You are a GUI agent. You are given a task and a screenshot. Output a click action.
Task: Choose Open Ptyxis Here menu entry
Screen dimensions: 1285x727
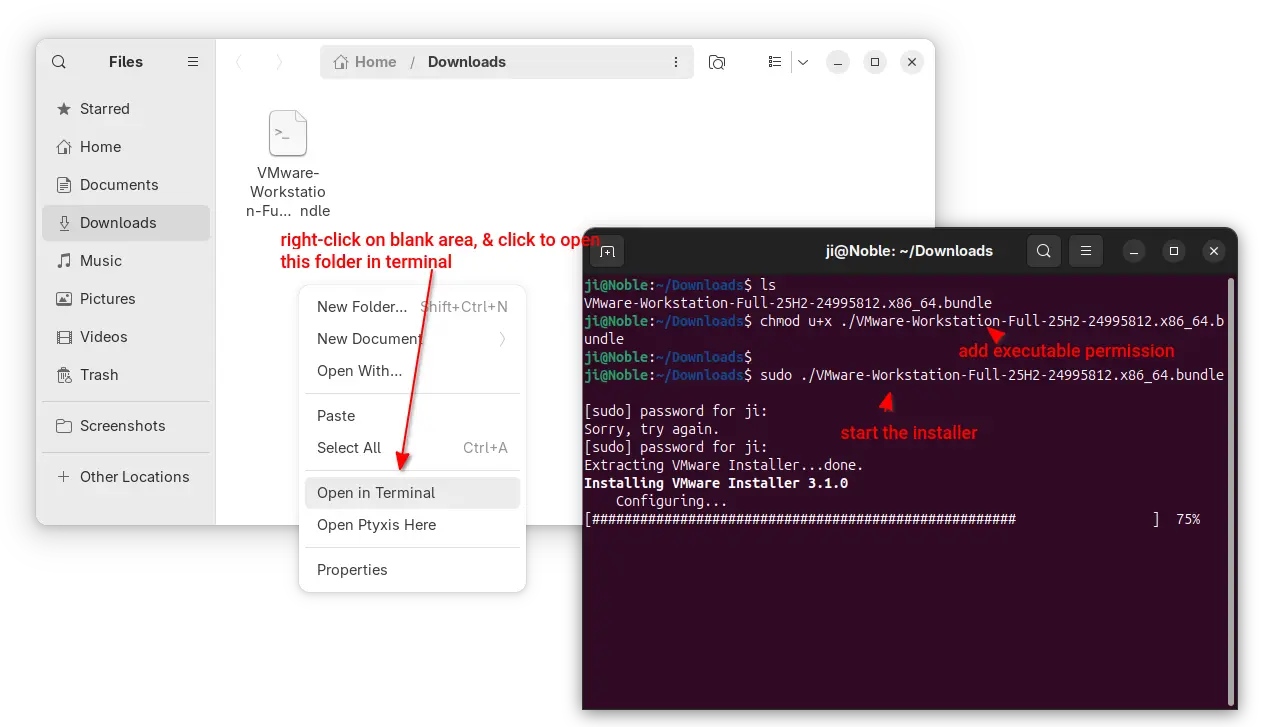(376, 525)
